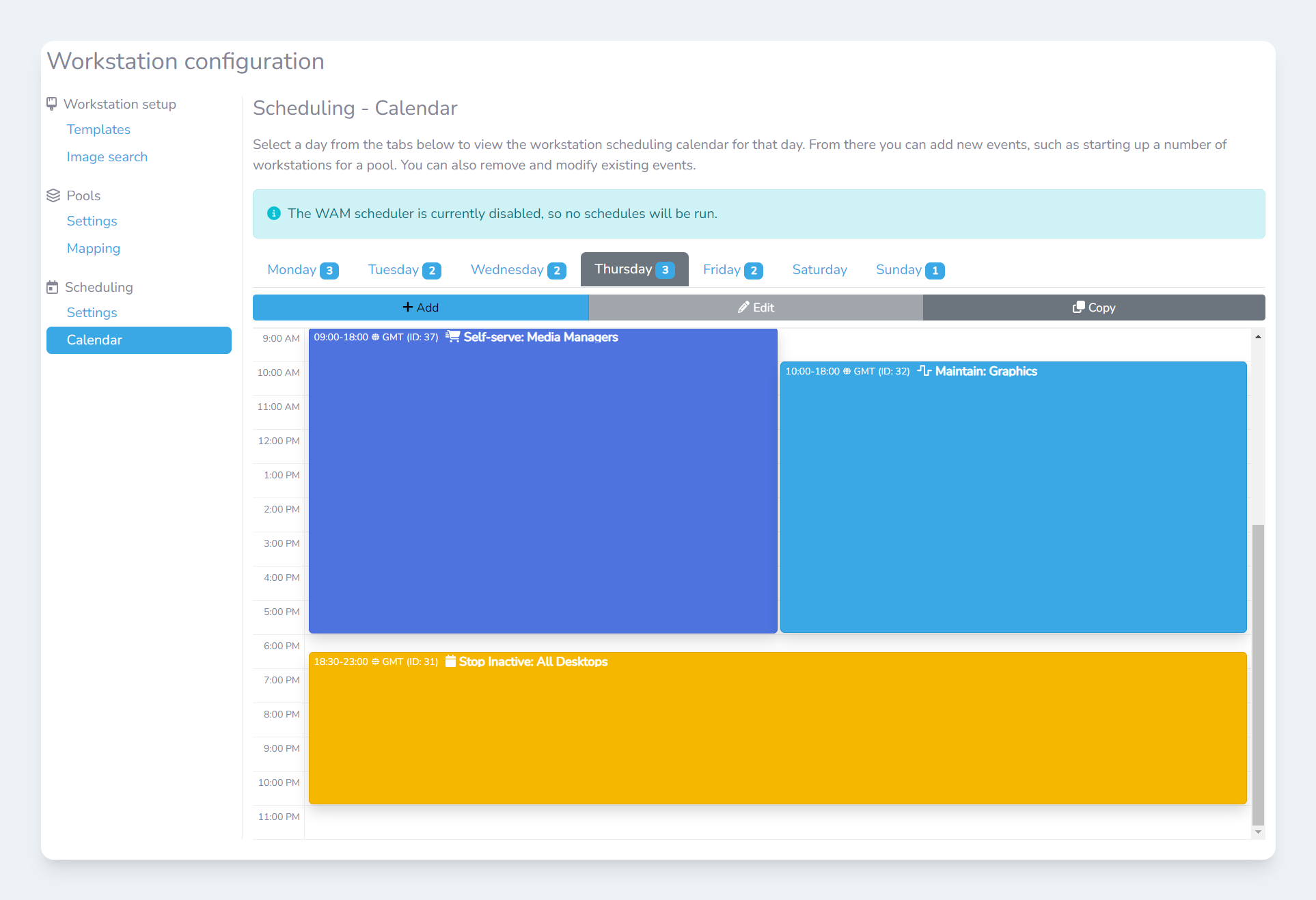Click the Pools layers icon in sidebar

53,195
